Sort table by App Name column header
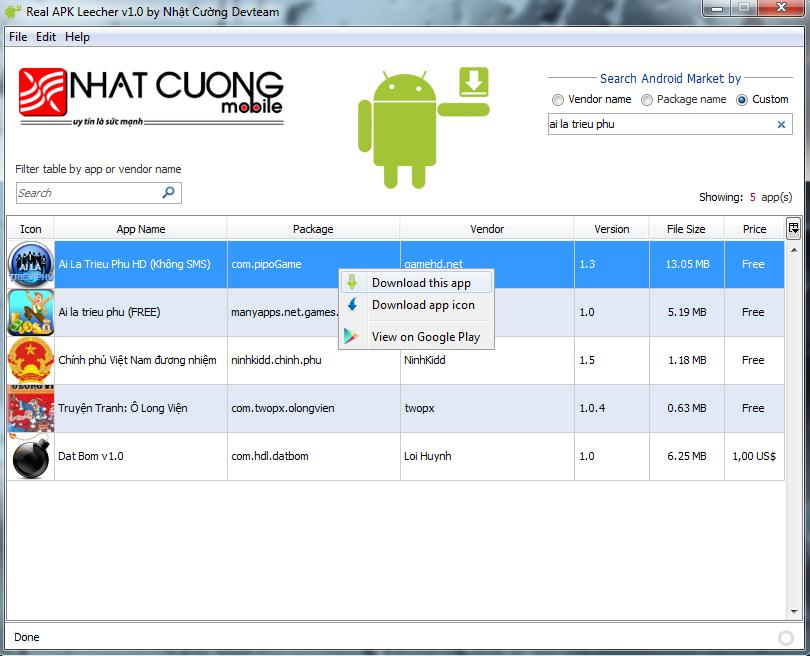810x656 pixels. pos(140,229)
